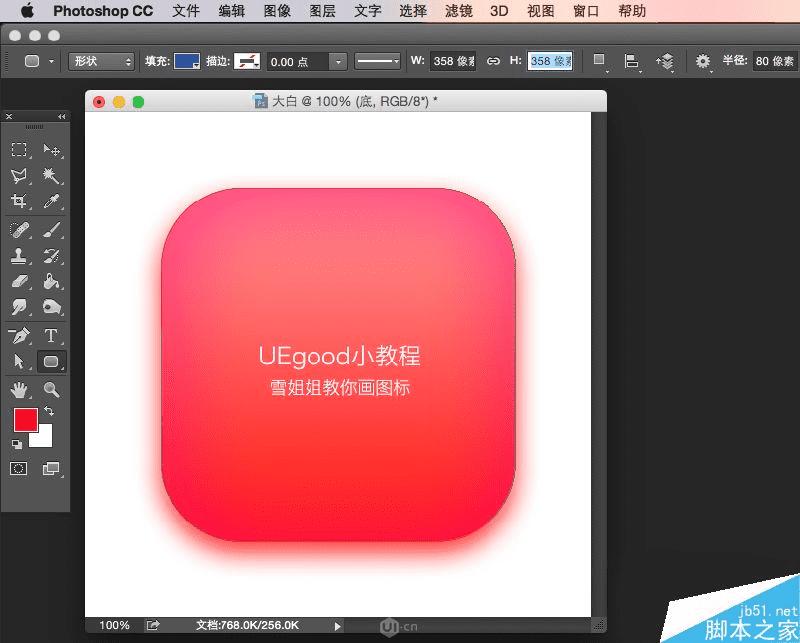This screenshot has height=643, width=800.
Task: Activate the Pen tool
Action: (19, 336)
